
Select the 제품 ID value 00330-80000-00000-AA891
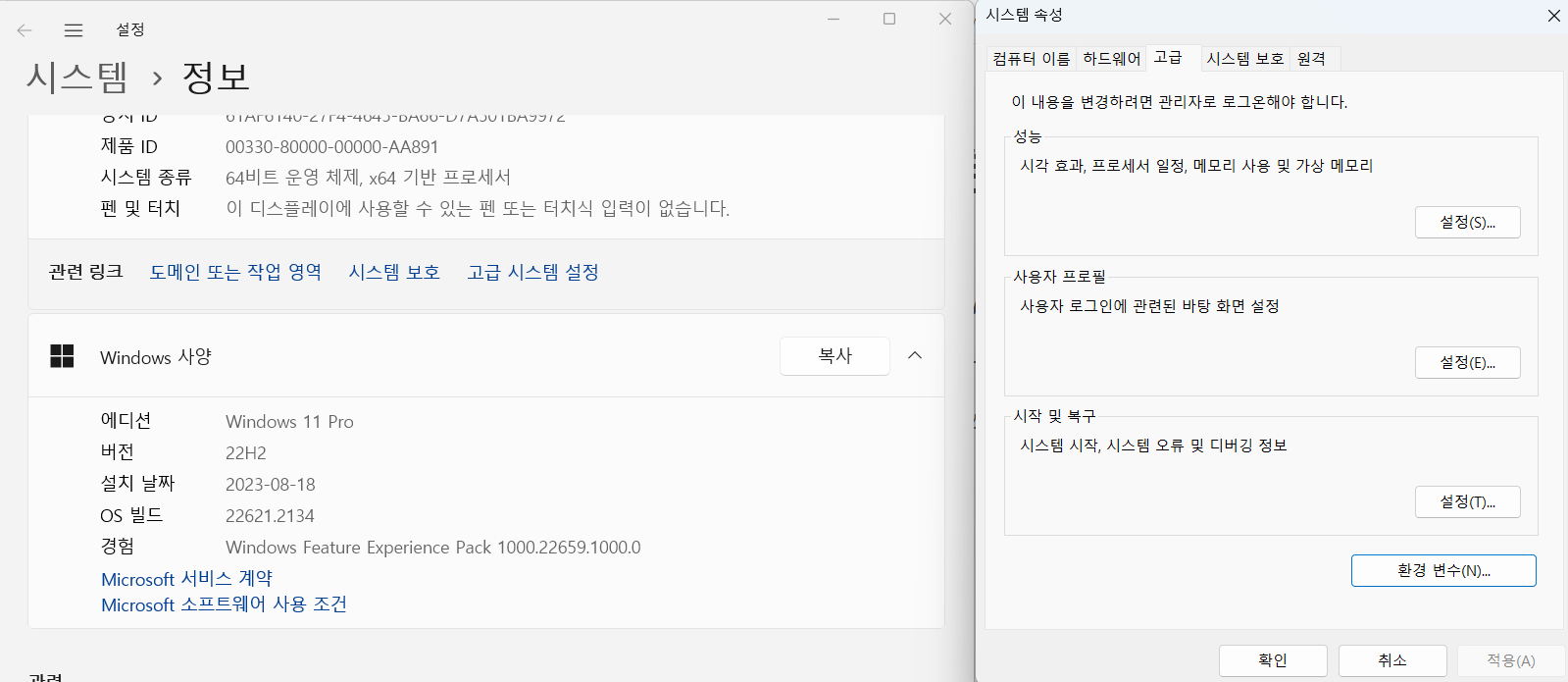click(x=332, y=147)
